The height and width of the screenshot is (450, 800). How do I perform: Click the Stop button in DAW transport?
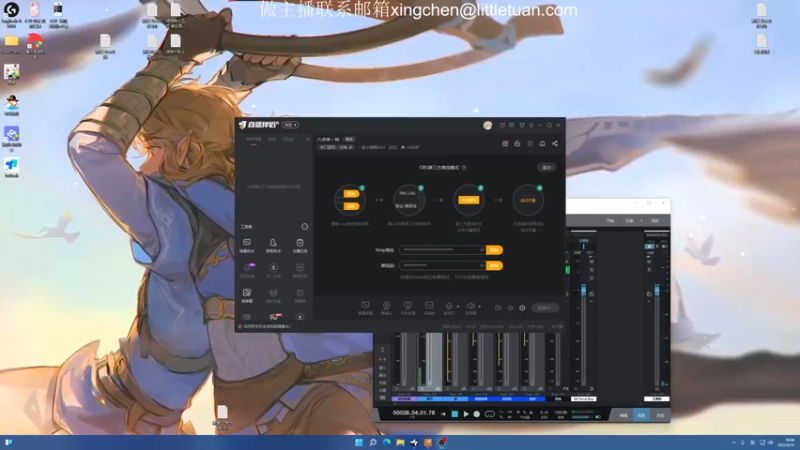pyautogui.click(x=455, y=414)
